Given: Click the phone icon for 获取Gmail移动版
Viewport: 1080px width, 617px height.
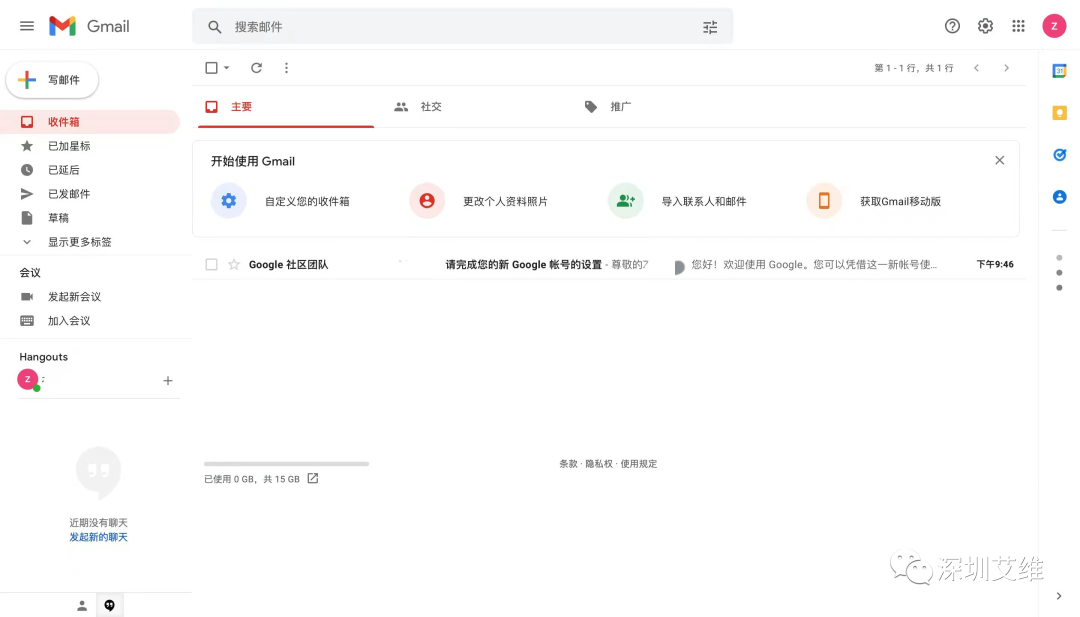Looking at the screenshot, I should pos(824,200).
